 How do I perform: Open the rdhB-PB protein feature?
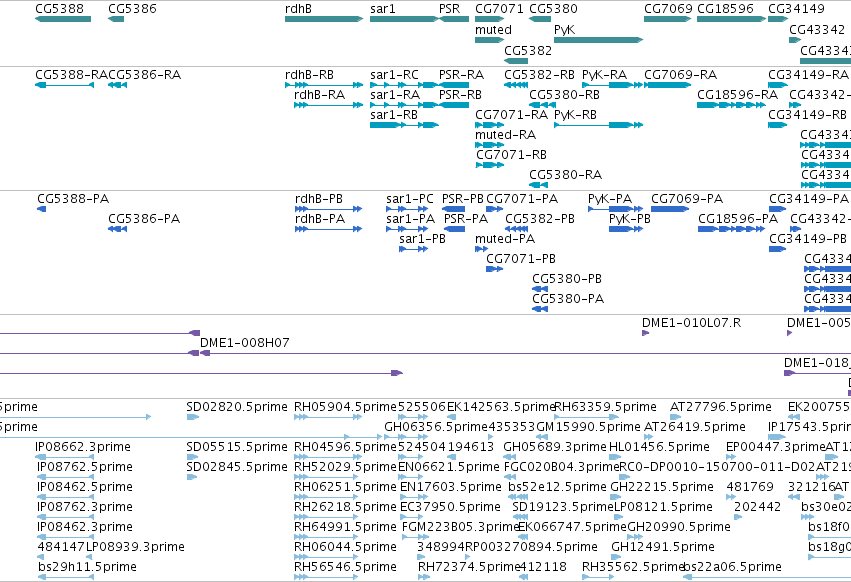coord(328,209)
